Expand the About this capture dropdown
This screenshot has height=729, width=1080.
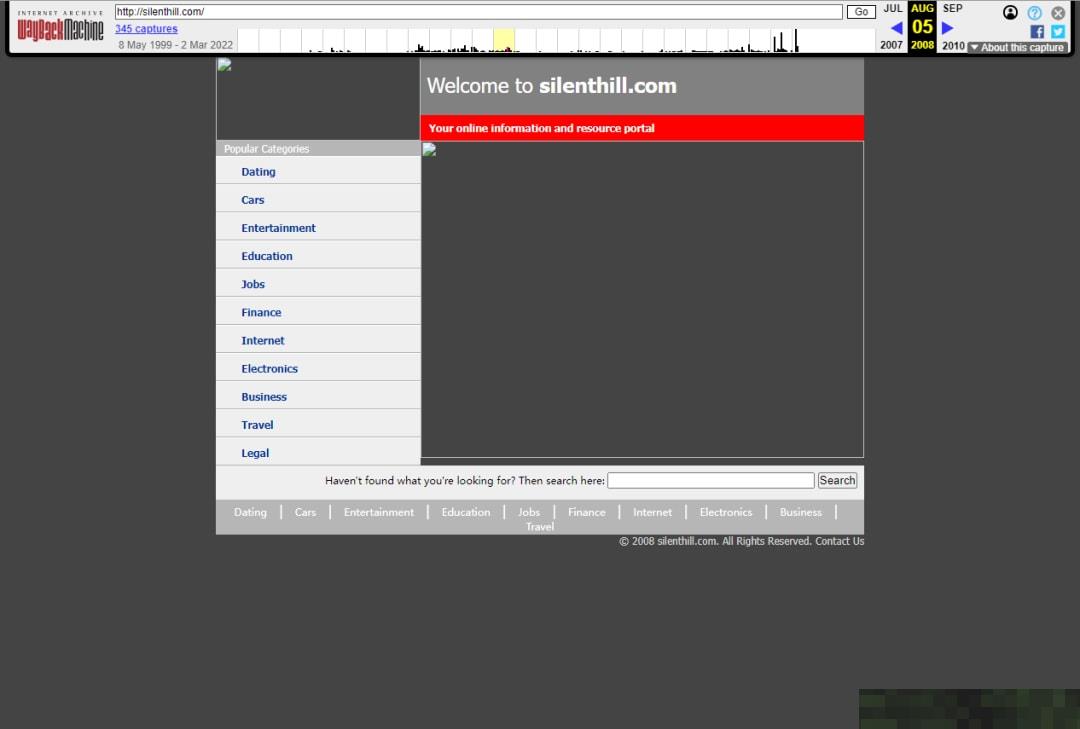1017,48
